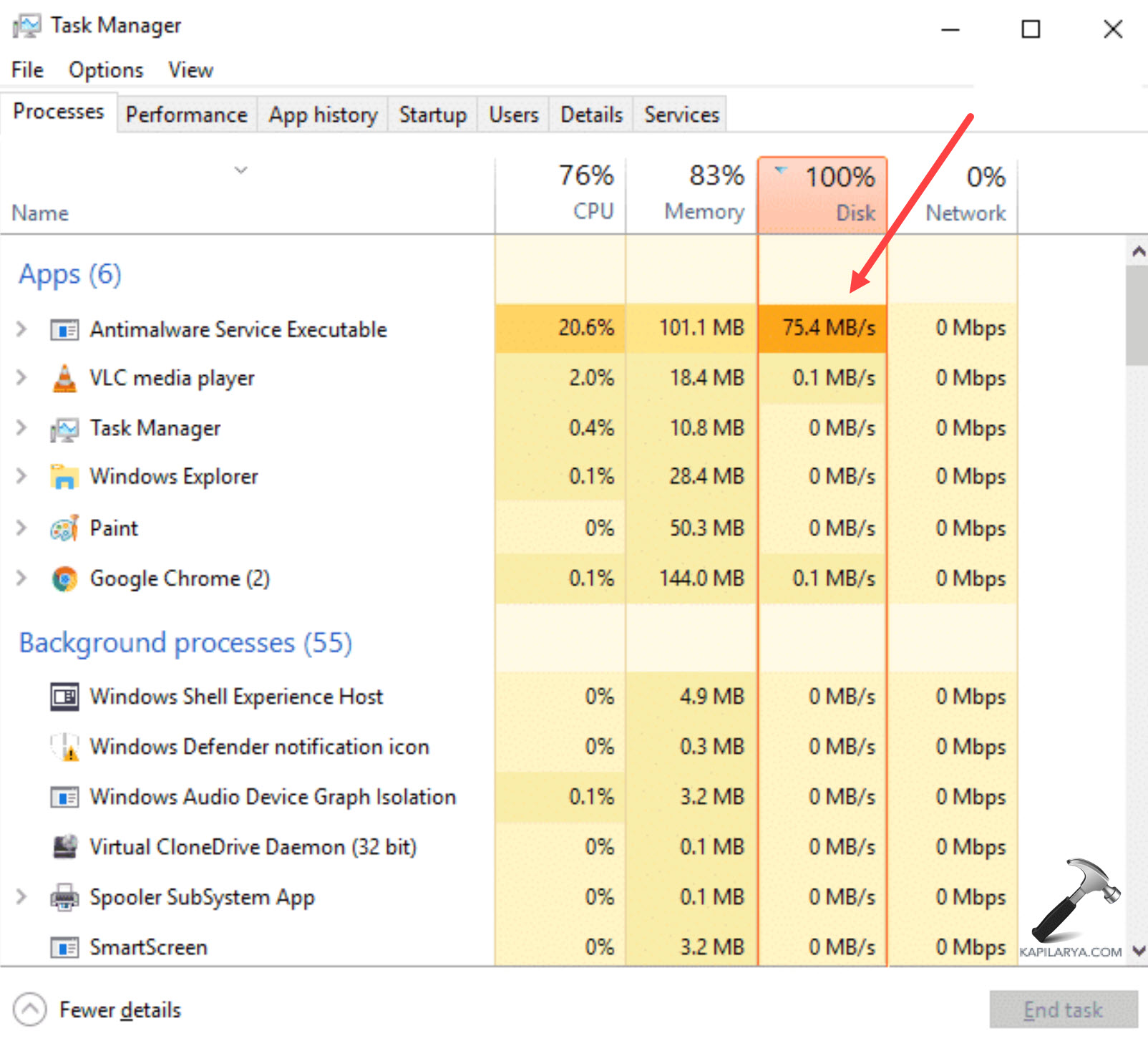Click the End task button
This screenshot has height=1046, width=1148.
[x=1064, y=1009]
